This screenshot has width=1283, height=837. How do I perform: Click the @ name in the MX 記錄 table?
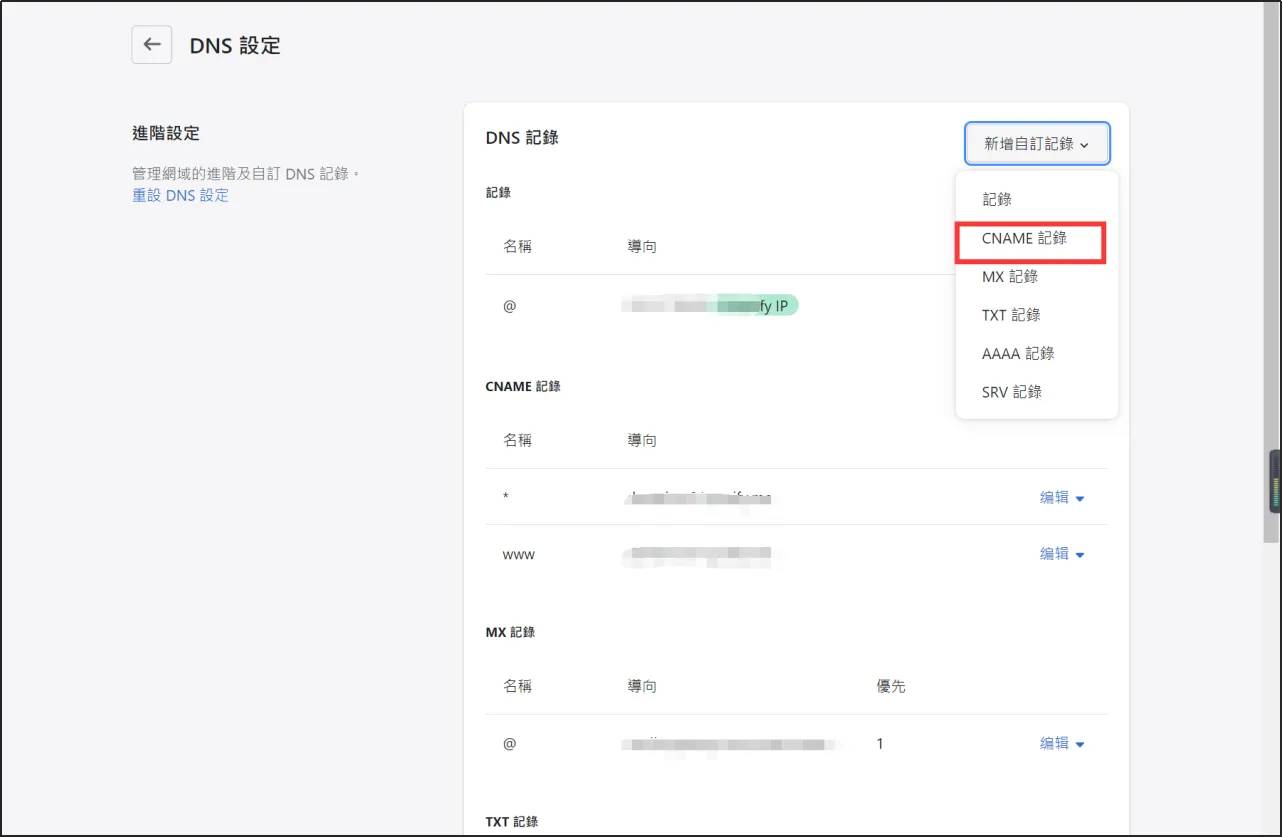pos(509,743)
